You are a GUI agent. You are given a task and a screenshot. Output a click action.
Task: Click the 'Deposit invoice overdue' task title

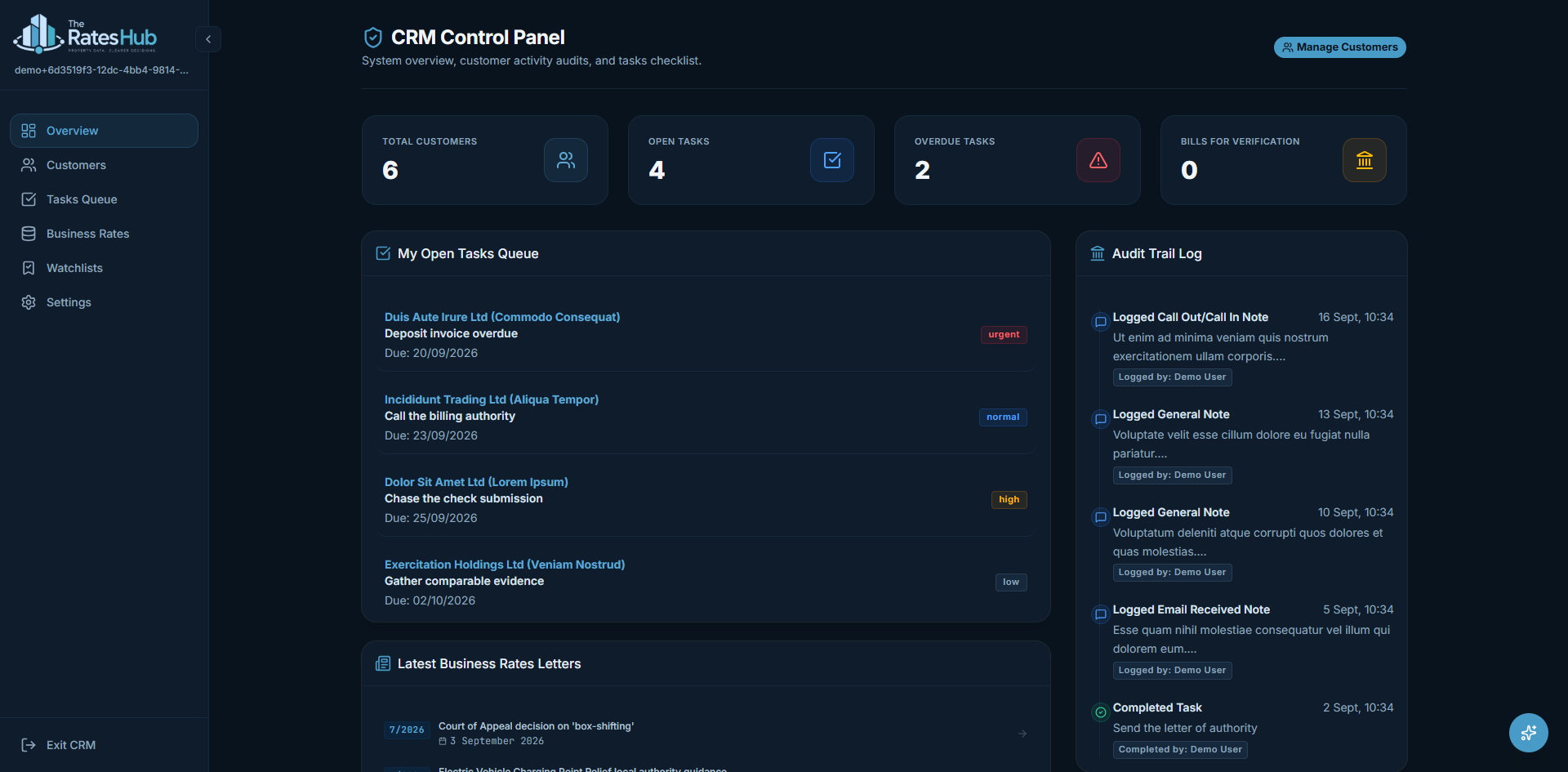[451, 333]
